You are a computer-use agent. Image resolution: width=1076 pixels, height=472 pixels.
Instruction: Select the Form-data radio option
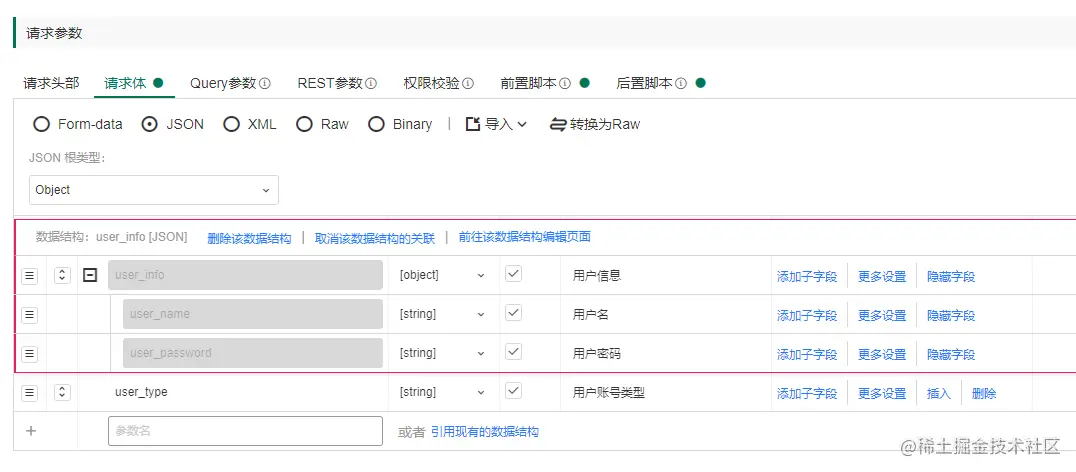point(42,124)
